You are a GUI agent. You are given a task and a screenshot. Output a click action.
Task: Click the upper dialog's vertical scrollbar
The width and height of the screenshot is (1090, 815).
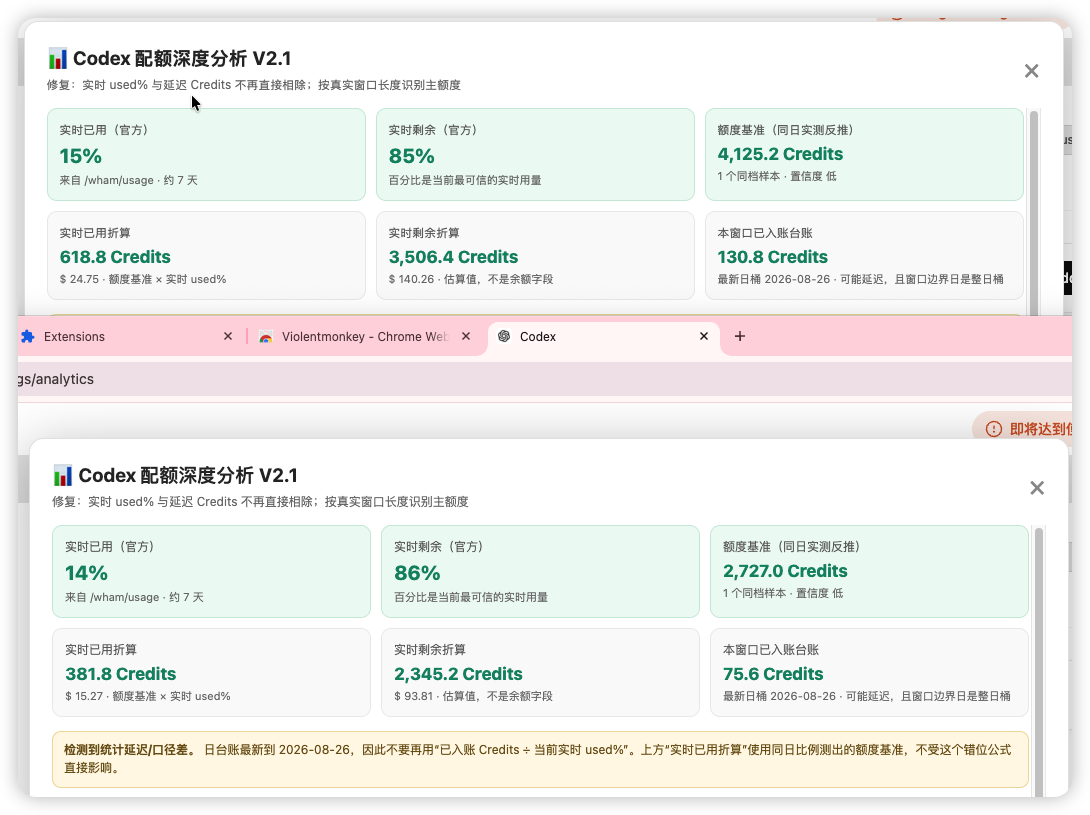(1034, 213)
